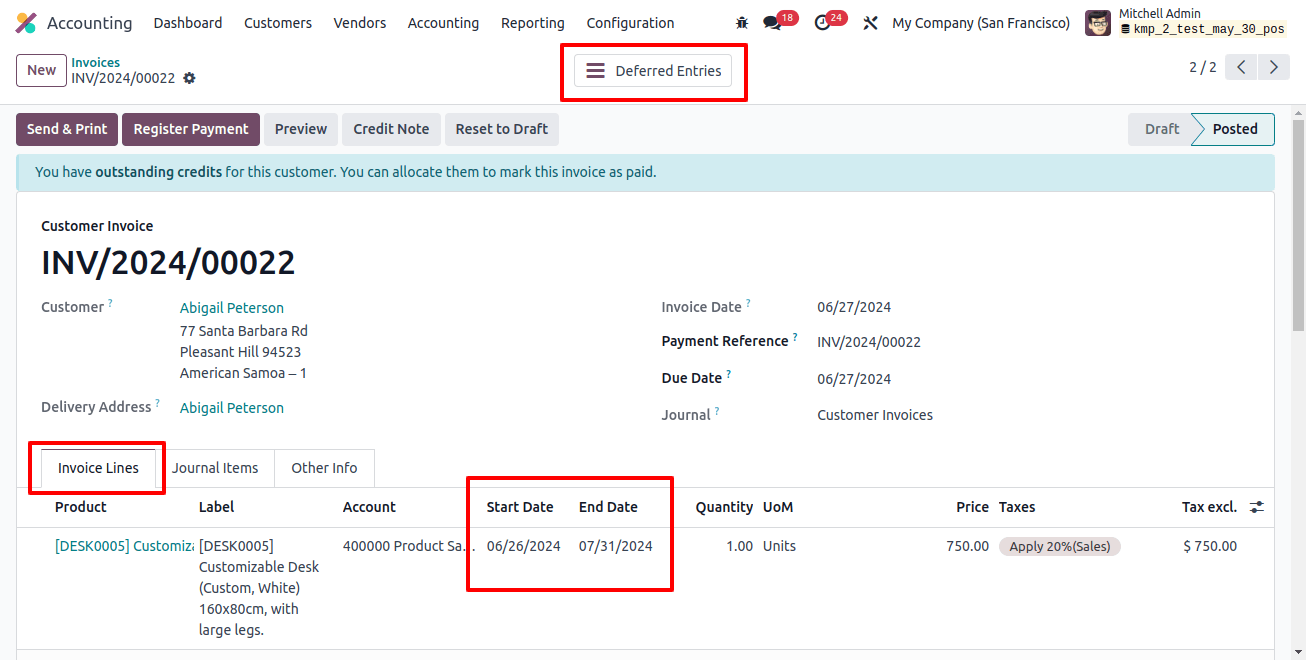Image resolution: width=1306 pixels, height=660 pixels.
Task: Click Send & Print button
Action: pyautogui.click(x=67, y=129)
